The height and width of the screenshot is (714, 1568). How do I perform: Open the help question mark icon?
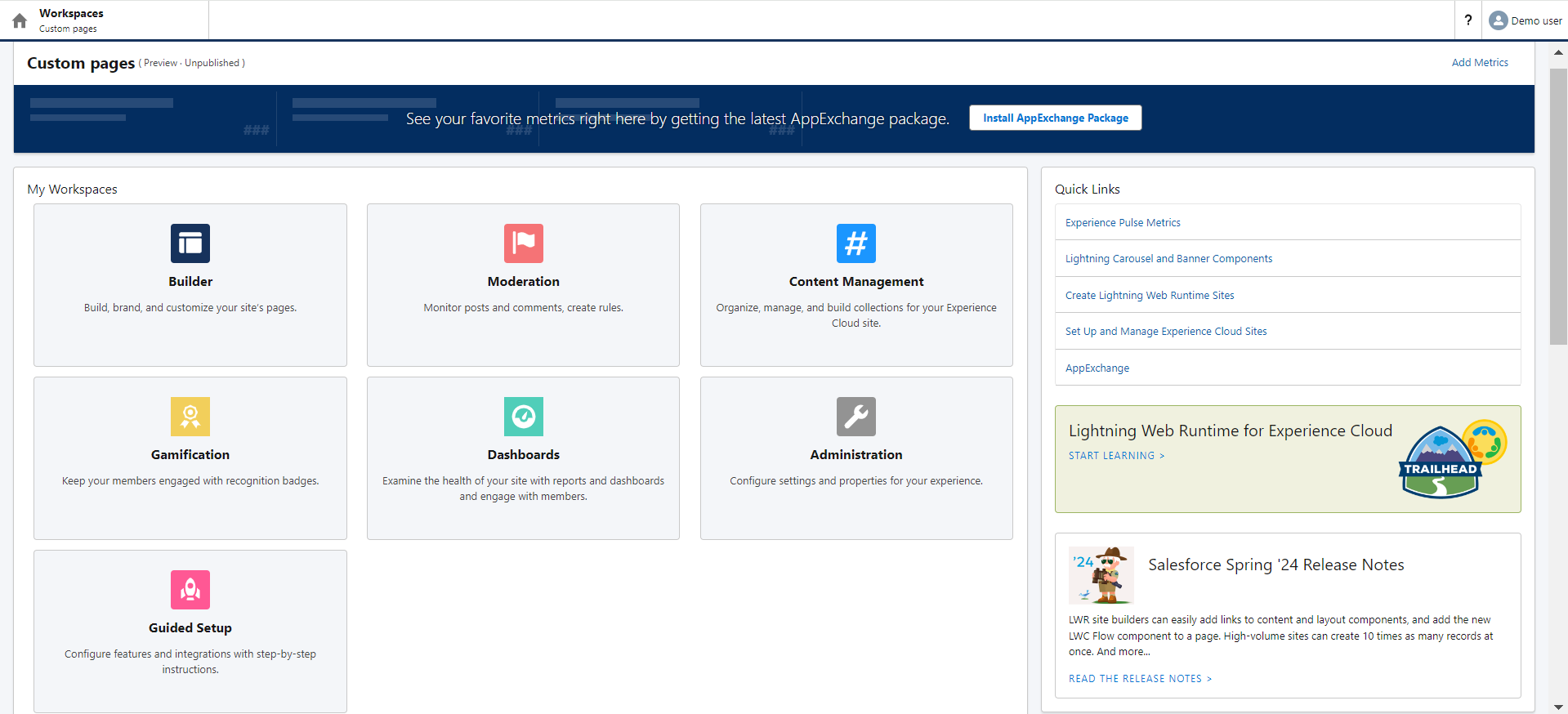click(x=1467, y=20)
